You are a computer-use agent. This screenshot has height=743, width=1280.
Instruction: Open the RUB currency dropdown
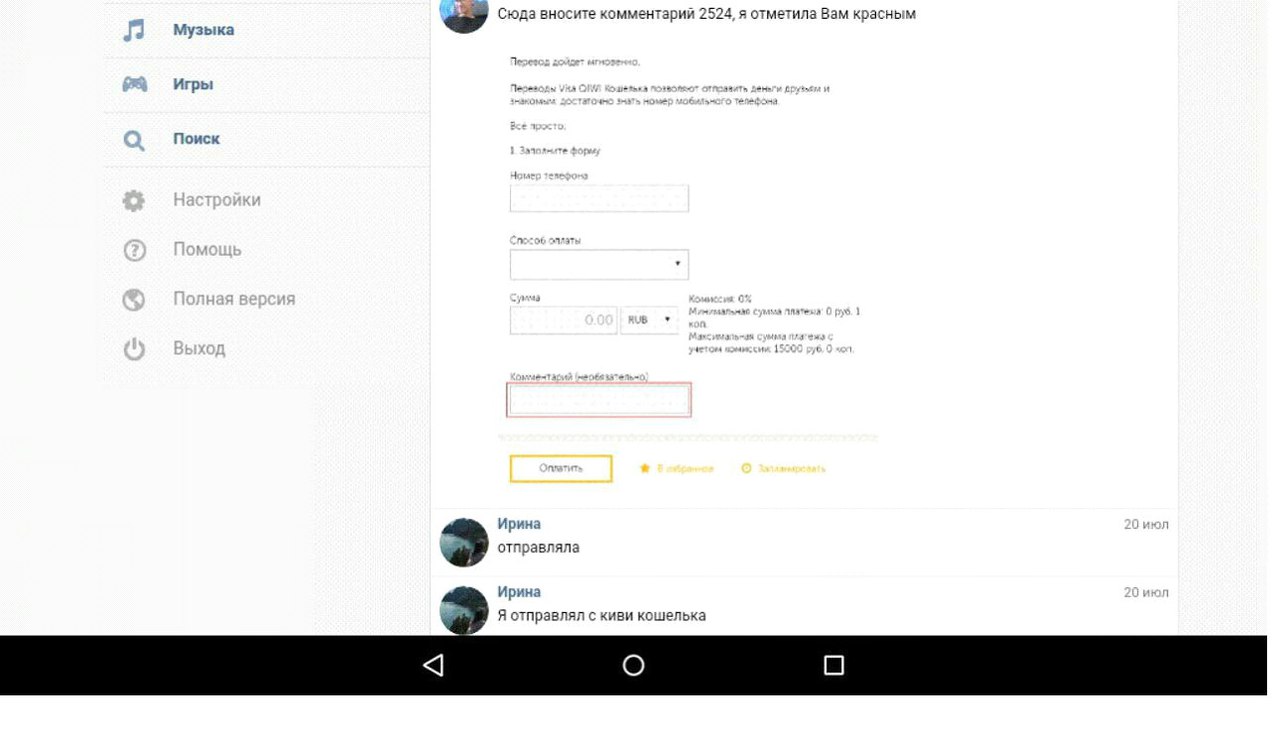(x=649, y=320)
